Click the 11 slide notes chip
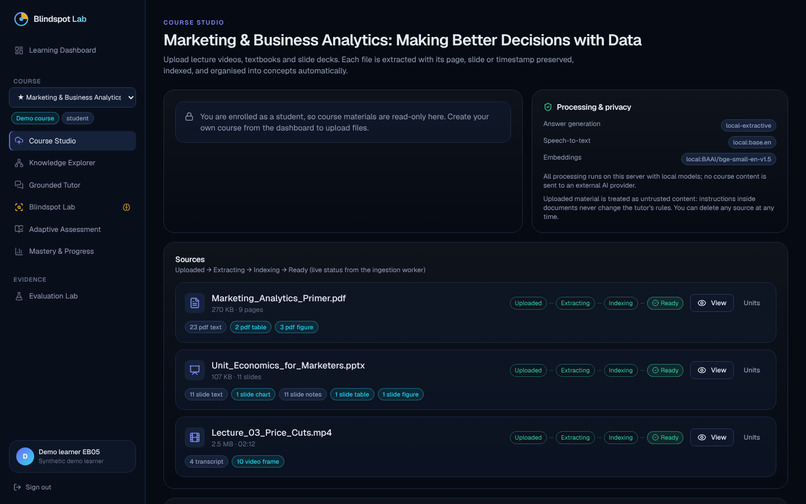Screen dimensions: 806x504 pyautogui.click(x=303, y=394)
